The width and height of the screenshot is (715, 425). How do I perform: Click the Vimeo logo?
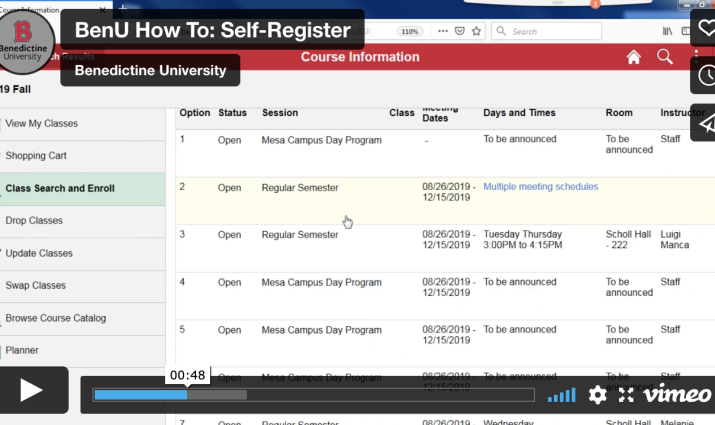677,395
